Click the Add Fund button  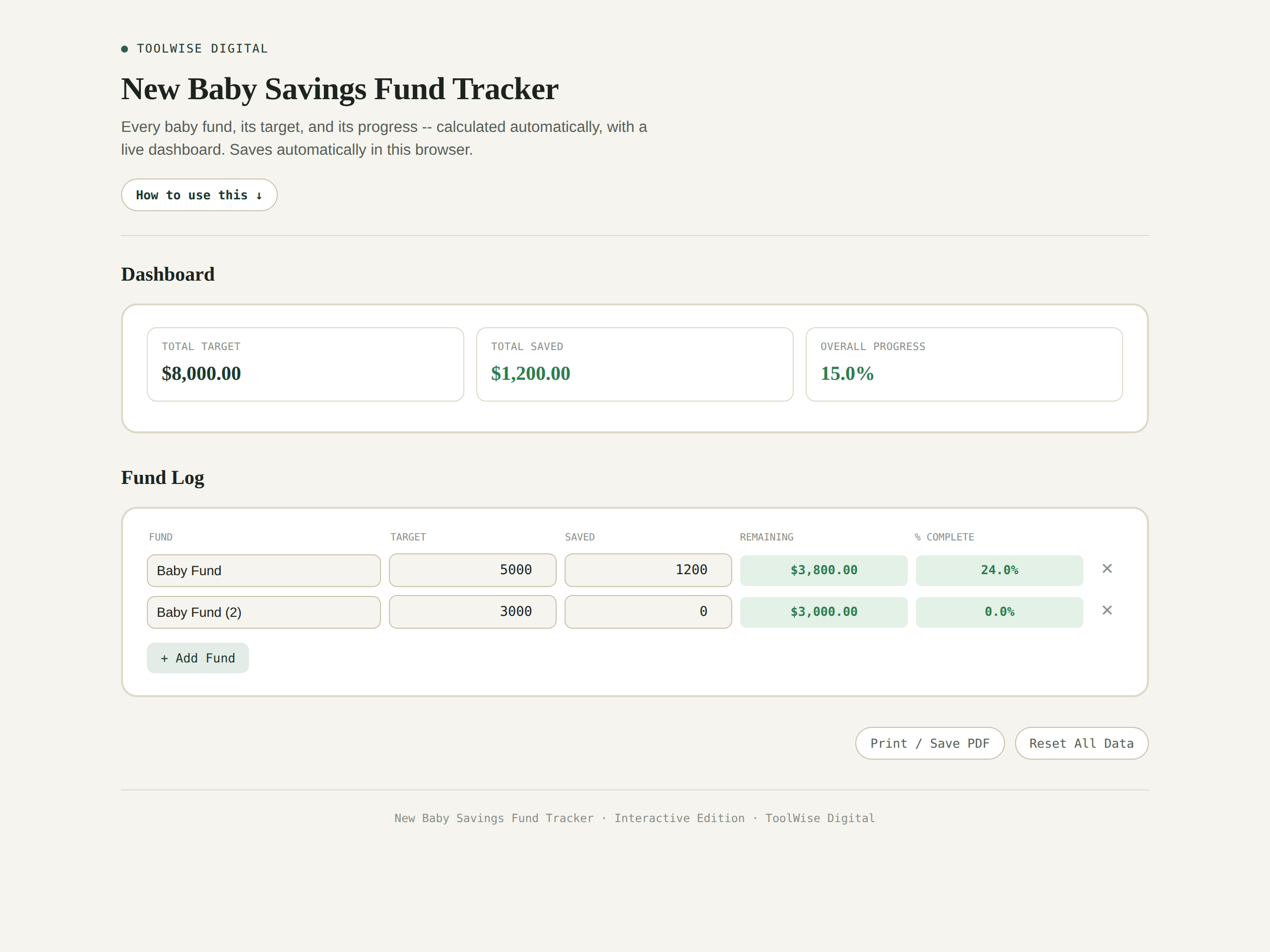pyautogui.click(x=197, y=658)
